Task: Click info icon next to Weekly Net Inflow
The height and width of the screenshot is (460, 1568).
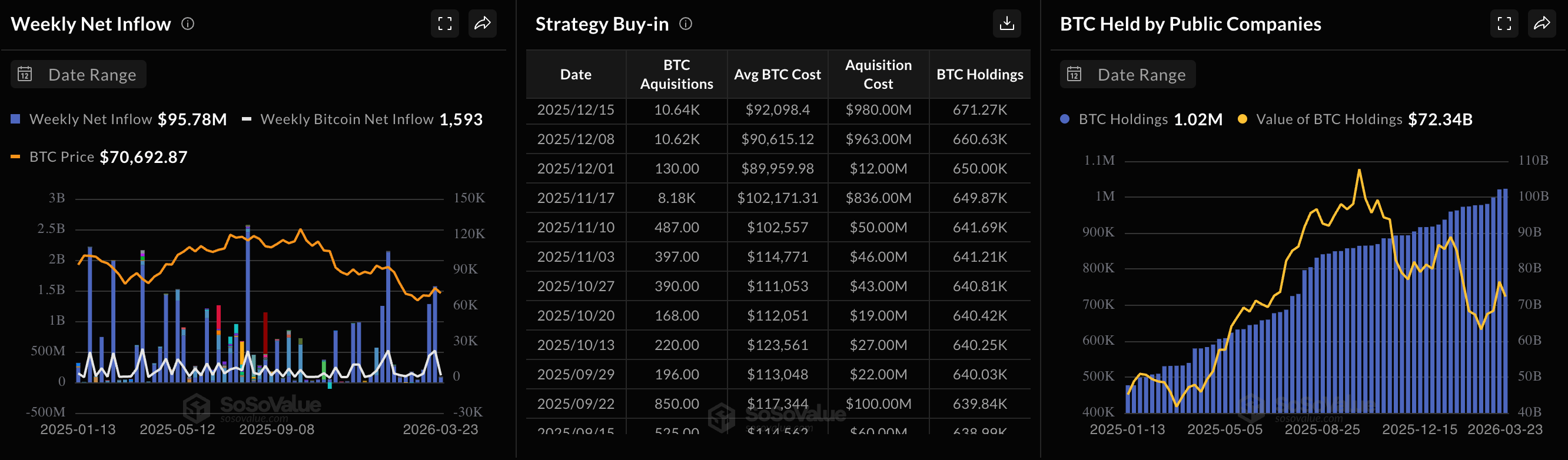Action: click(x=188, y=24)
